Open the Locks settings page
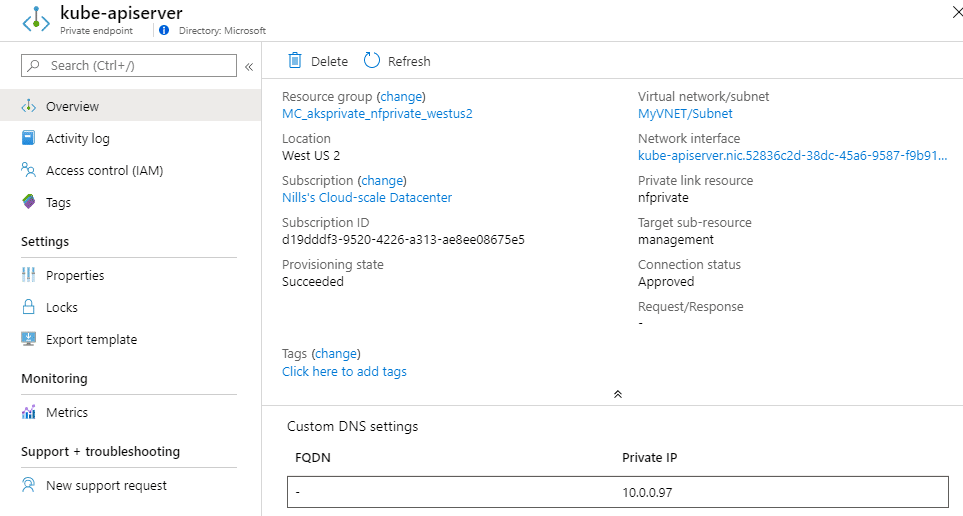This screenshot has width=963, height=516. [x=61, y=307]
